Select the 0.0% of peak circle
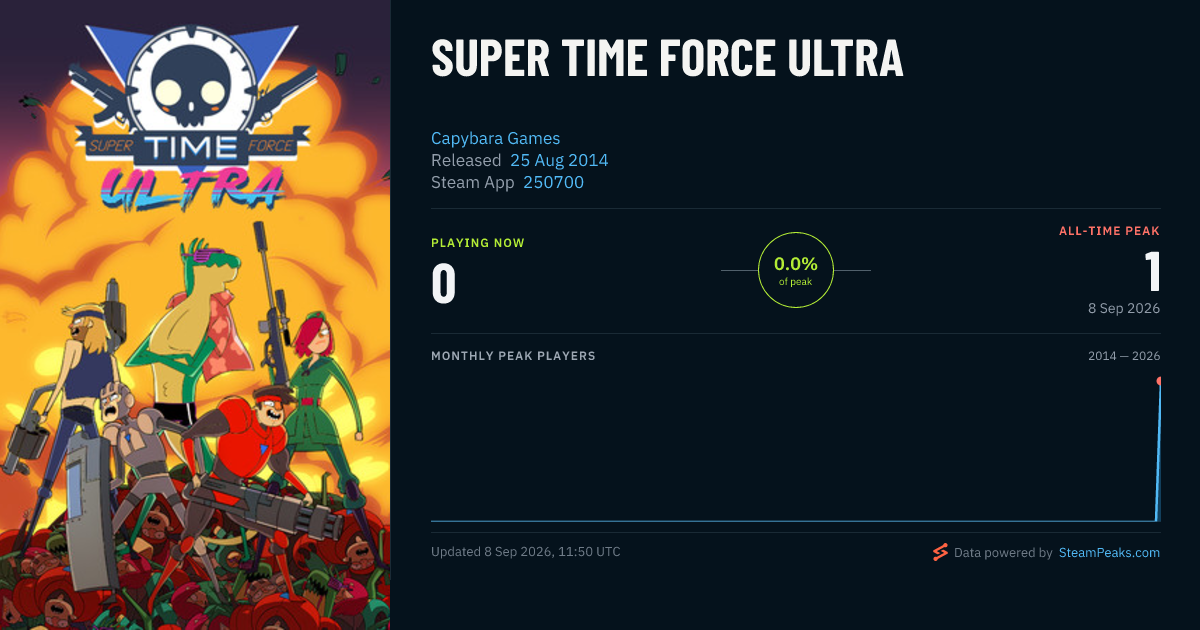The image size is (1200, 630). click(796, 270)
